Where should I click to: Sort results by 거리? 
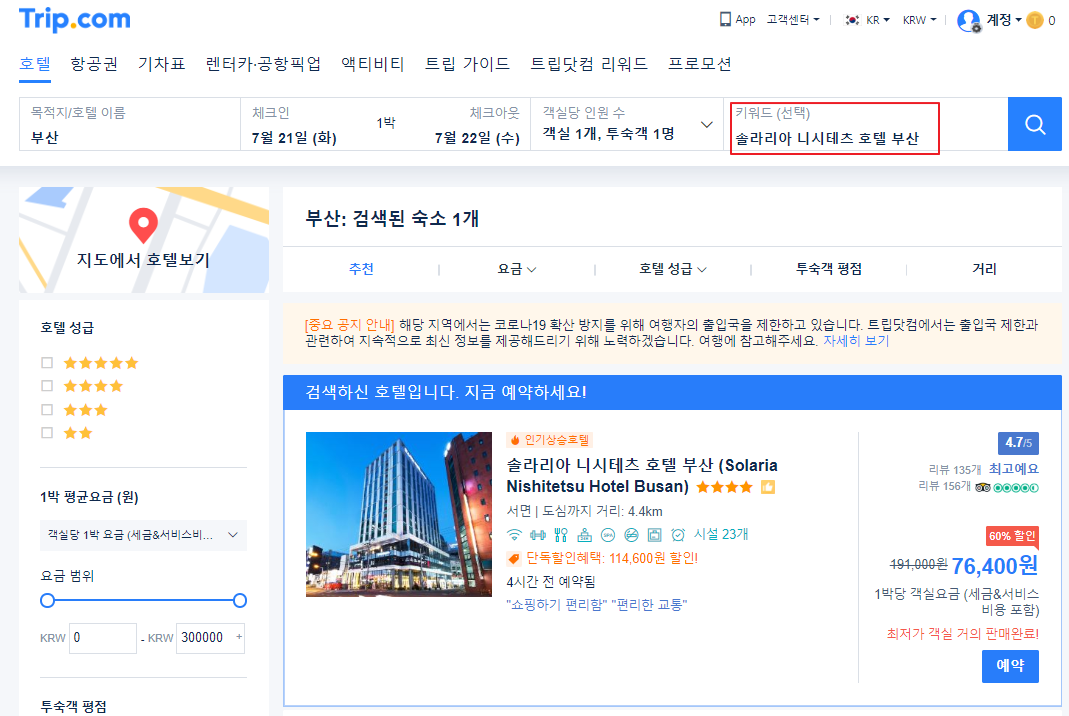click(984, 269)
